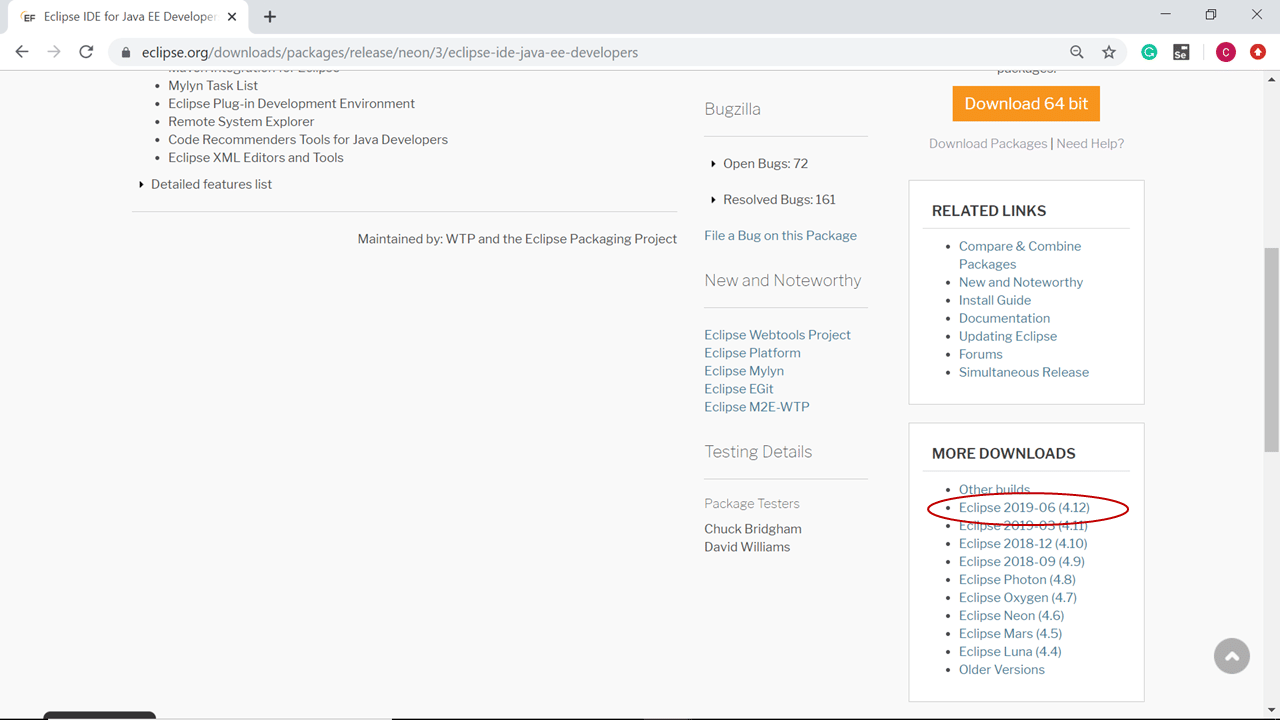Open File a Bug on this Package
Image resolution: width=1280 pixels, height=720 pixels.
[x=780, y=235]
